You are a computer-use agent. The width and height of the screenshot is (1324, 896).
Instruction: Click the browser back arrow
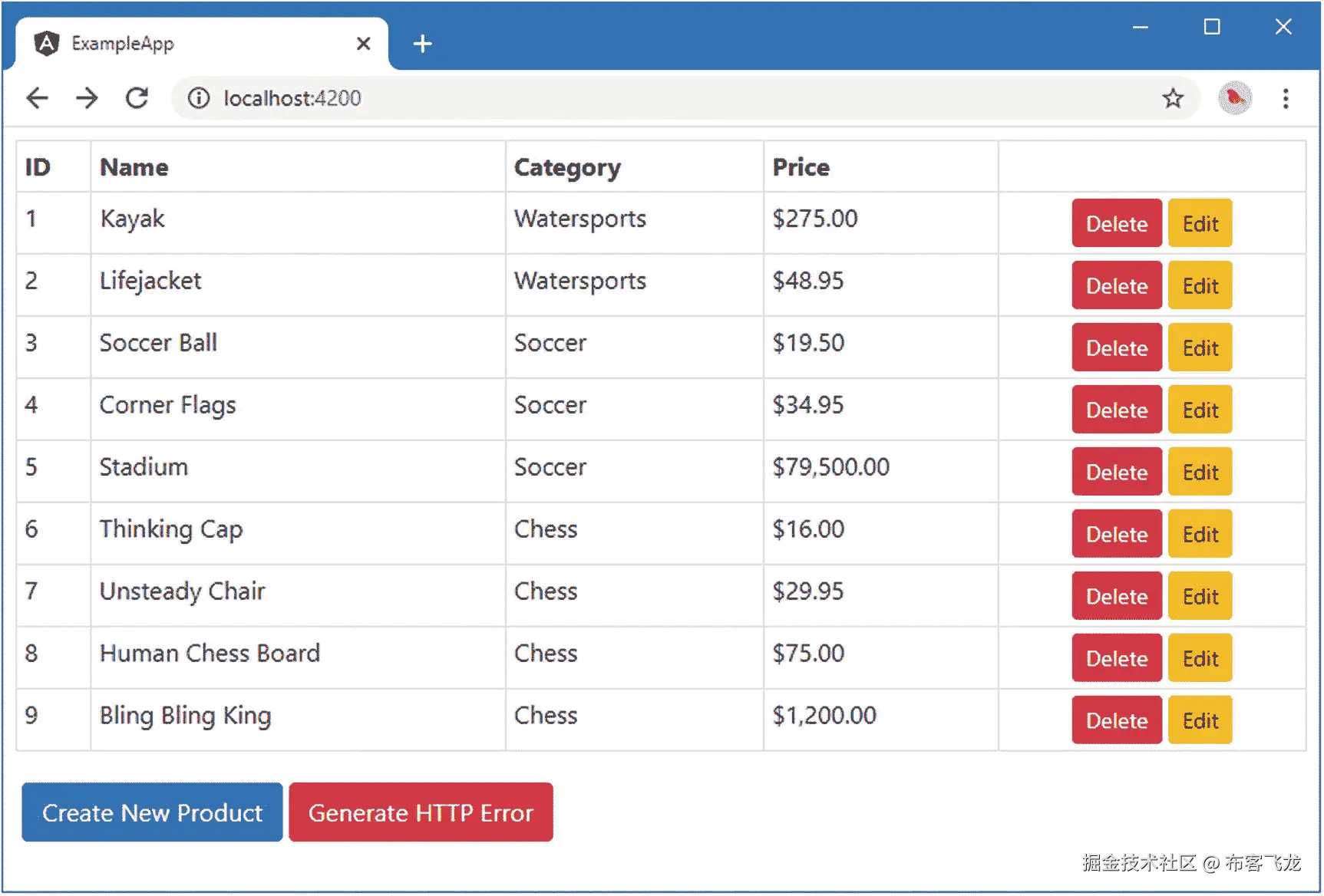point(37,98)
